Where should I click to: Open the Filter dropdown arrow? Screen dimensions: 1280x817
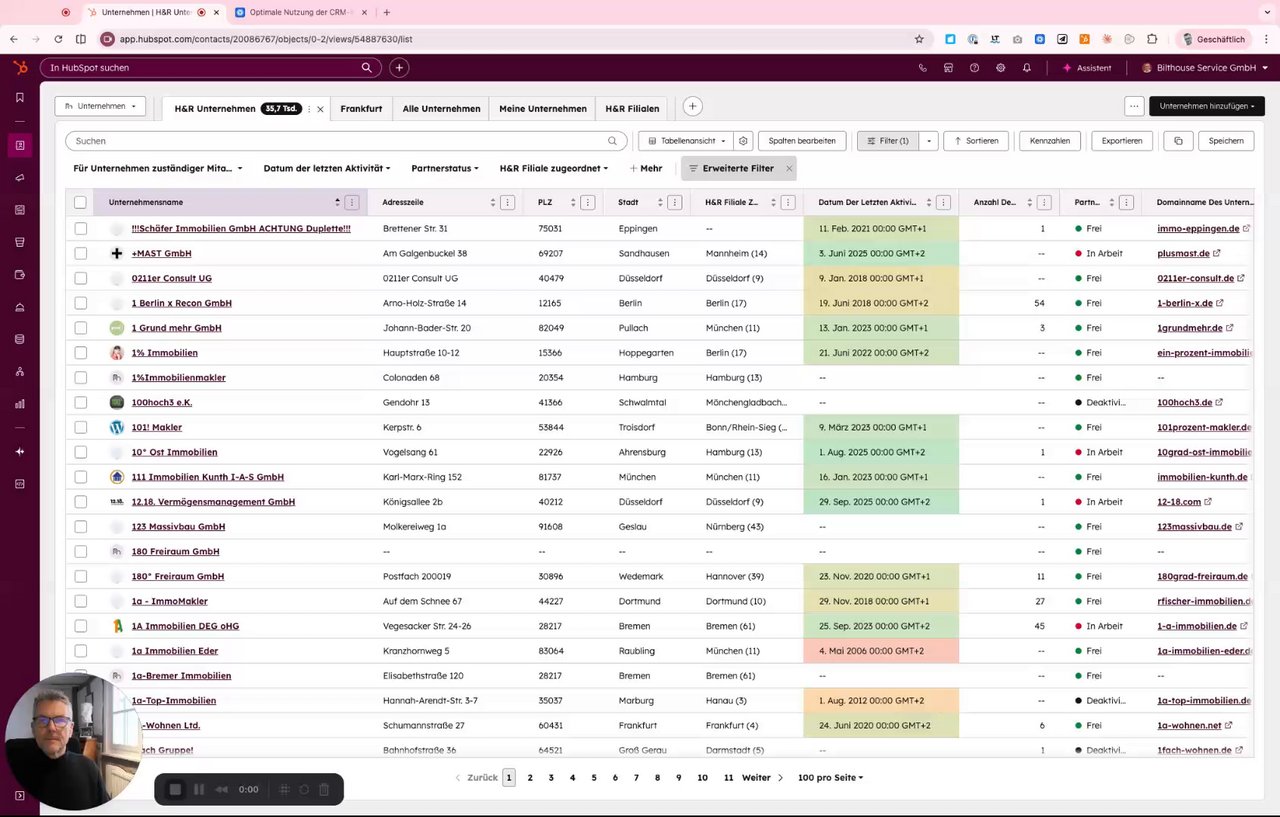click(928, 141)
